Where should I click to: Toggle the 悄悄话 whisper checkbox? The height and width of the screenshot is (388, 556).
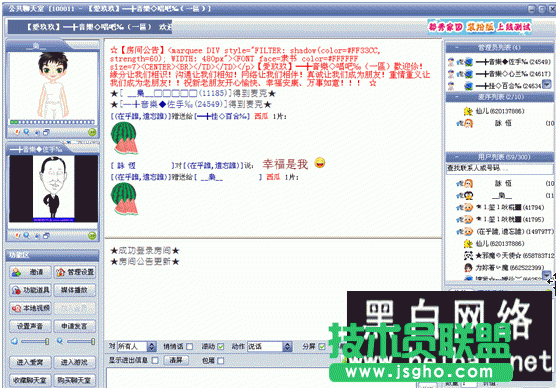click(190, 347)
